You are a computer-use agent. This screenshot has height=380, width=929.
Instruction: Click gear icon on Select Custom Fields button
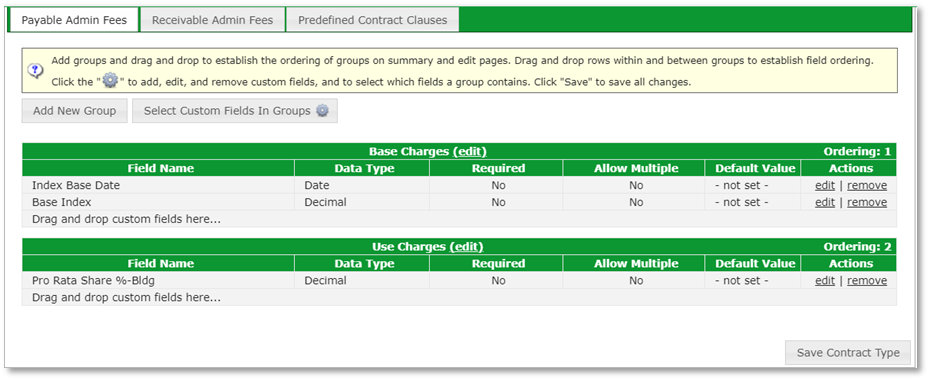click(x=322, y=111)
